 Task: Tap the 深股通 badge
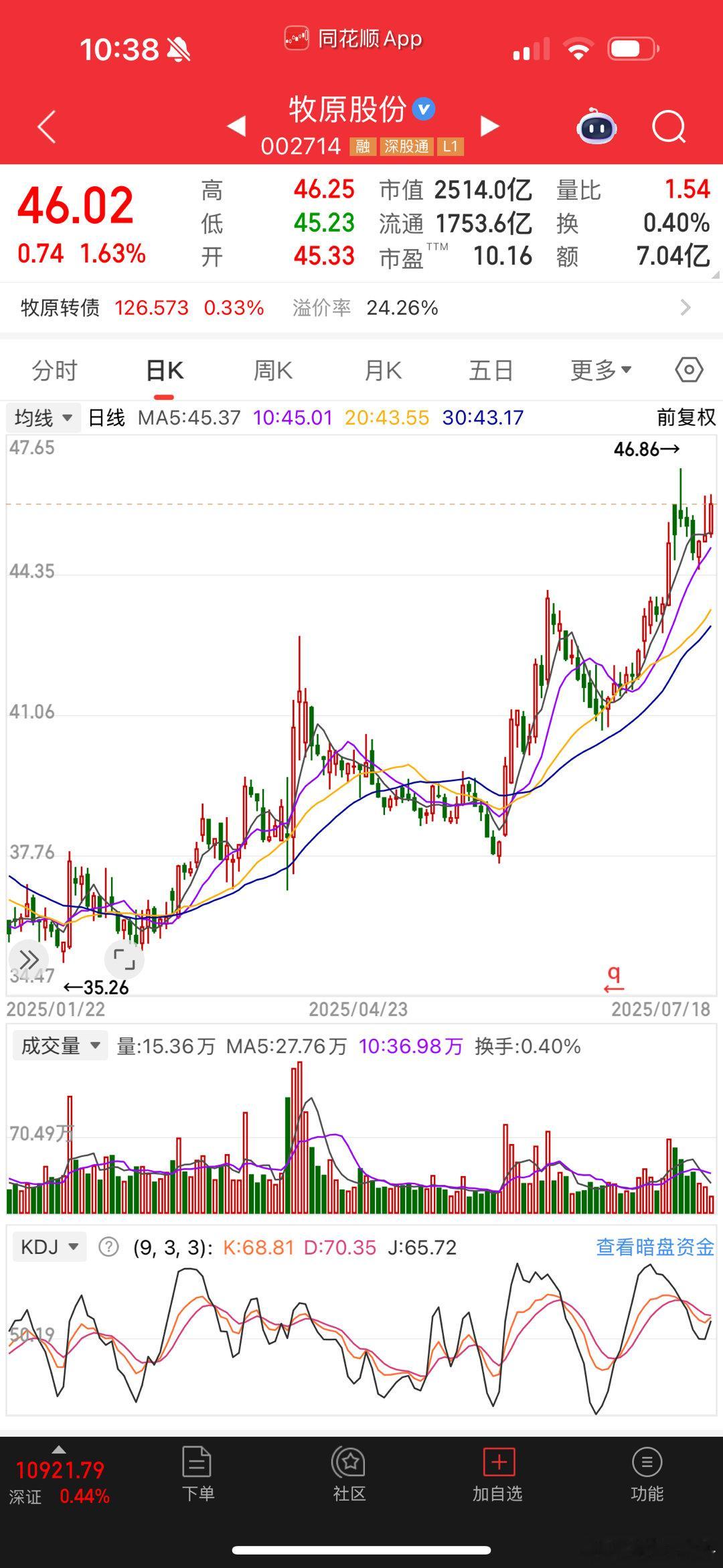tap(406, 147)
